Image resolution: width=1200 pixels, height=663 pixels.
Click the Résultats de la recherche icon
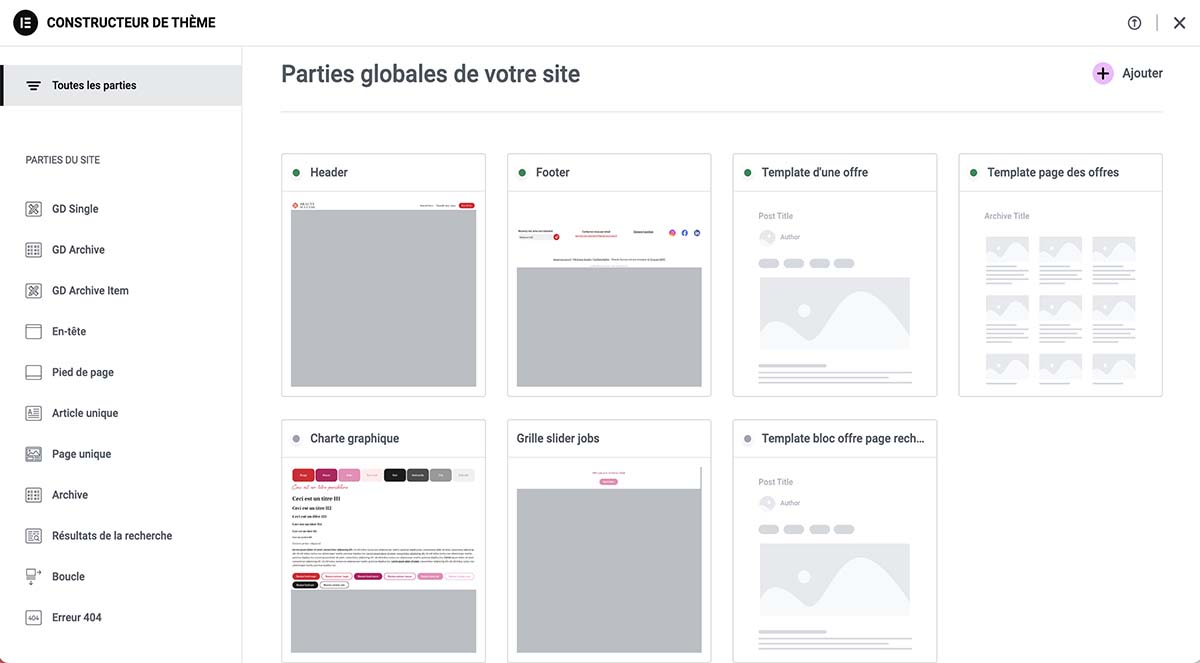(33, 536)
